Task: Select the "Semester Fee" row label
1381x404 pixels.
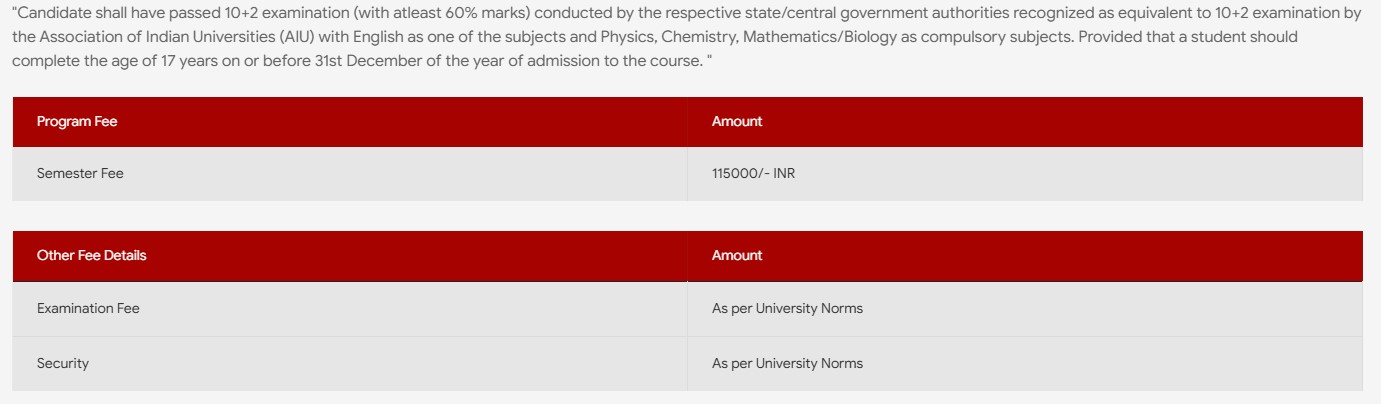Action: 80,174
